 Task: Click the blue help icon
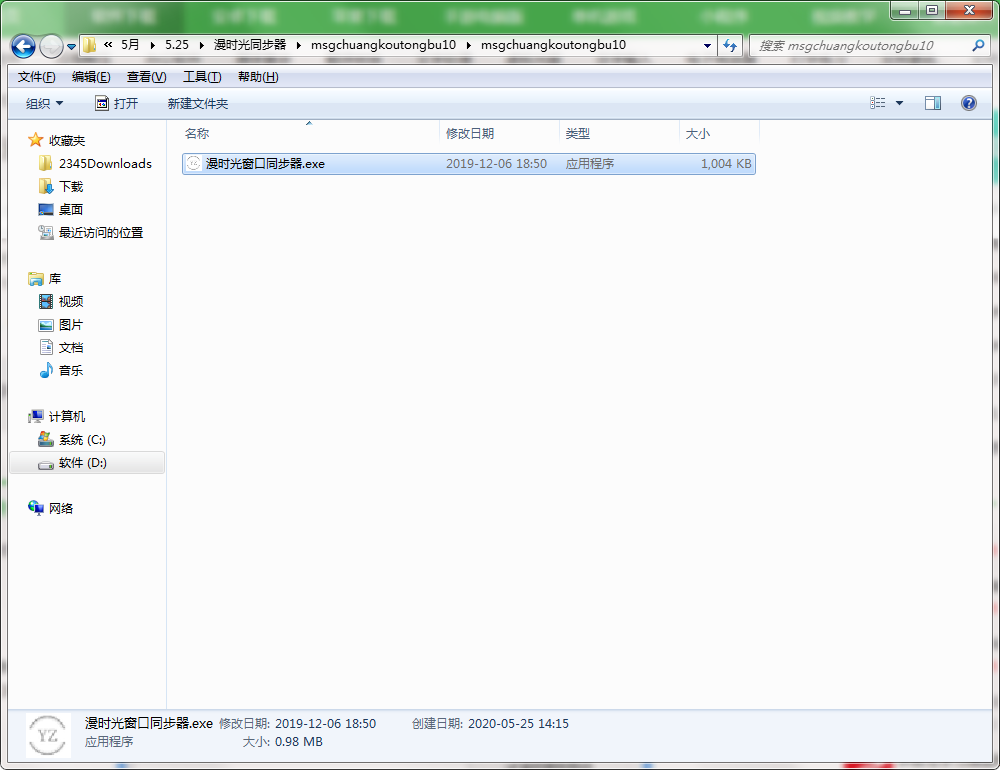[x=968, y=103]
